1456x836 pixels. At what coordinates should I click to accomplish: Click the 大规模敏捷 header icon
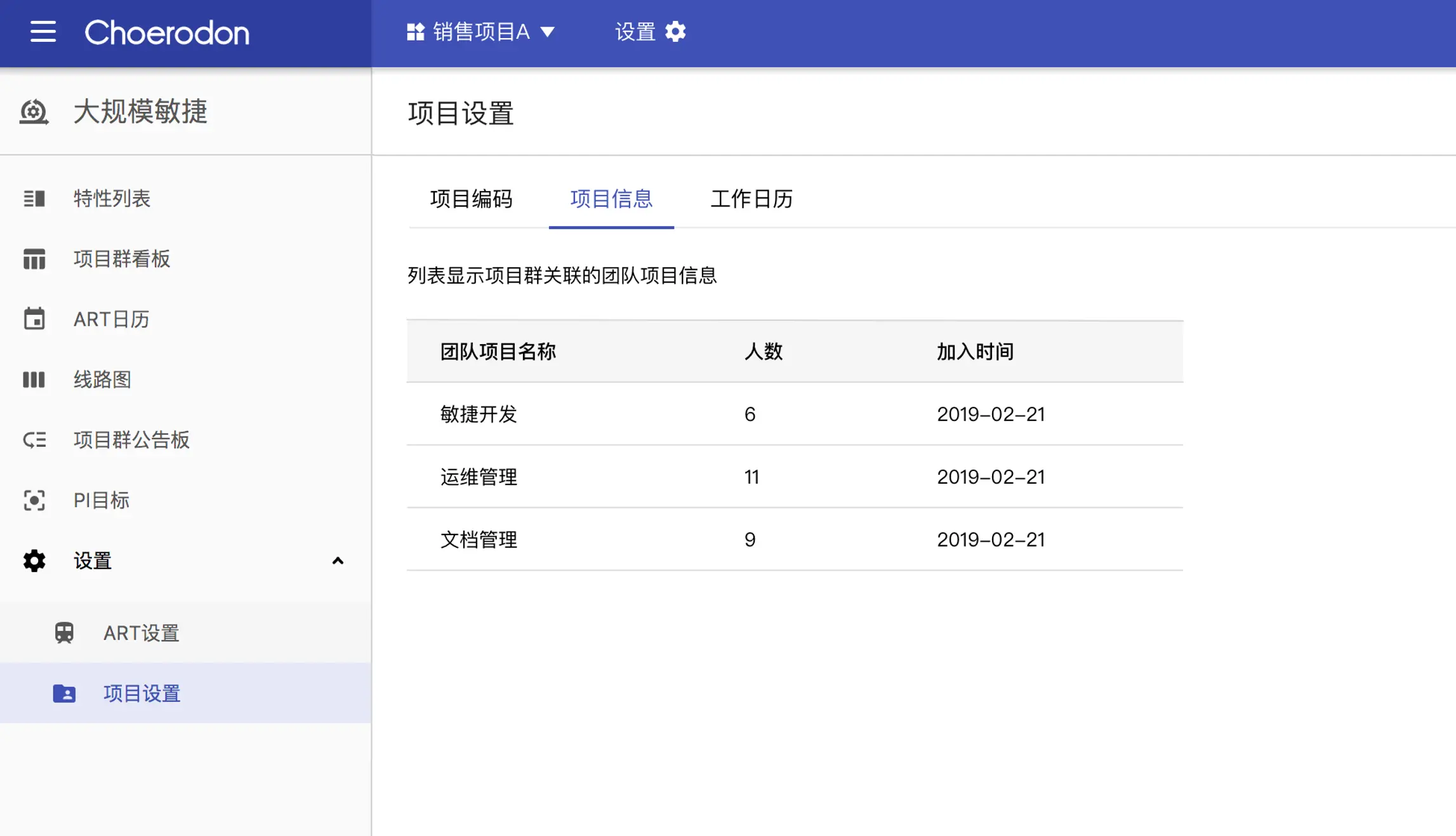point(34,112)
